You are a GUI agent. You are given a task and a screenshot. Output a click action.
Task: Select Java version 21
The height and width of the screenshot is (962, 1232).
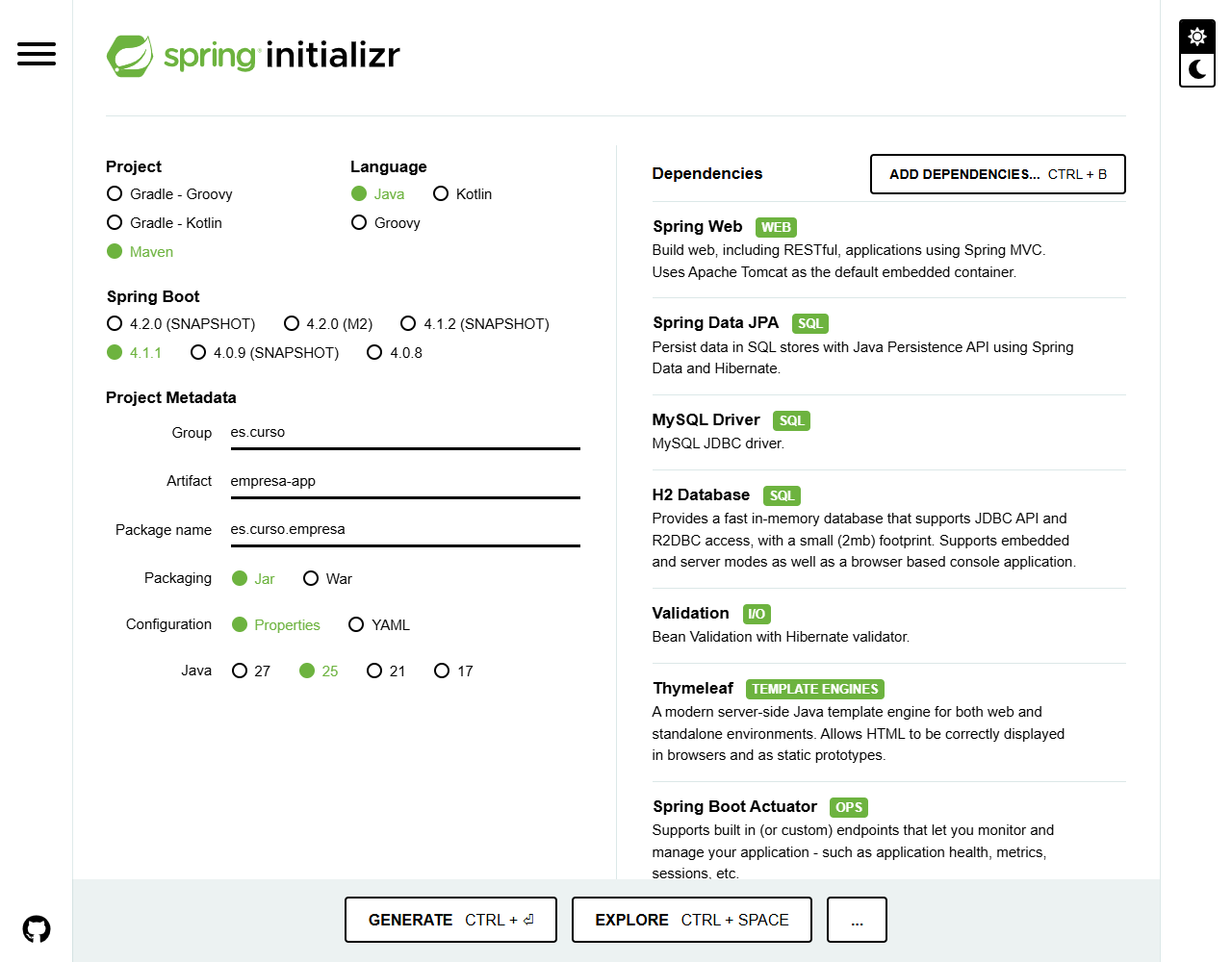click(386, 671)
